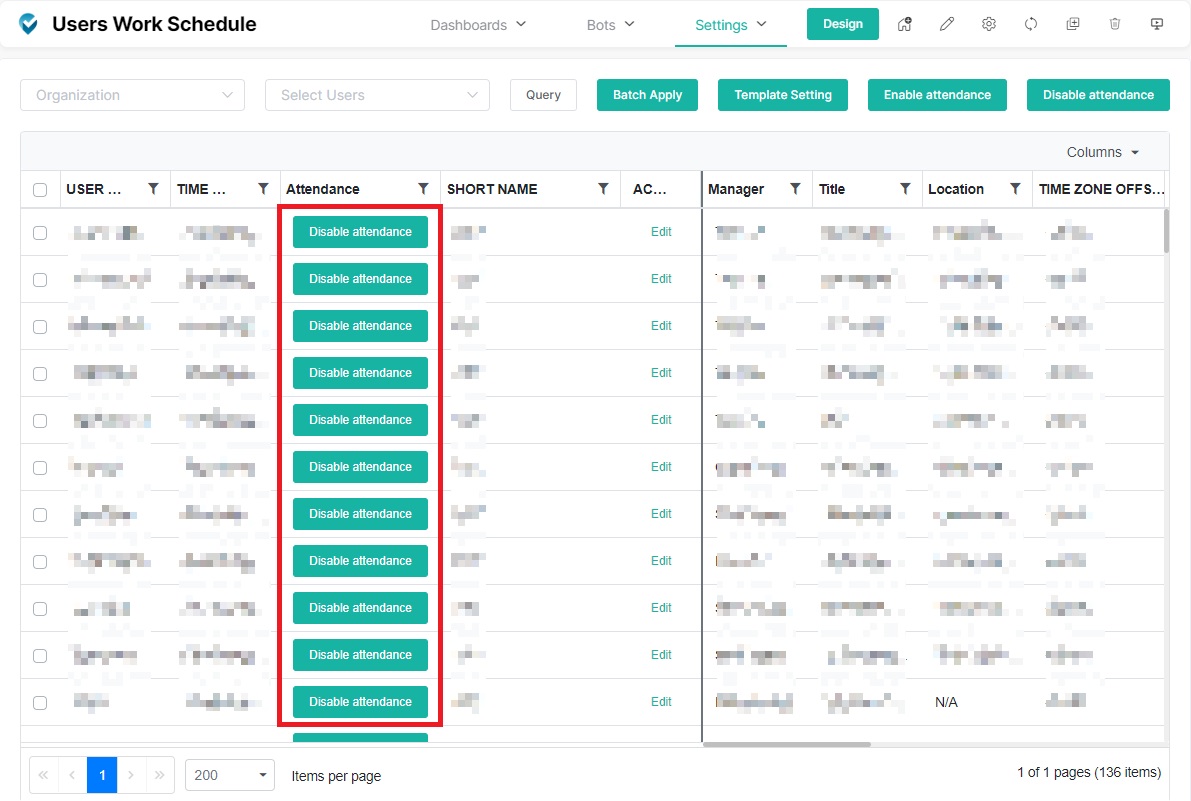Click the Template Setting button
Image resolution: width=1191 pixels, height=801 pixels.
coord(783,95)
